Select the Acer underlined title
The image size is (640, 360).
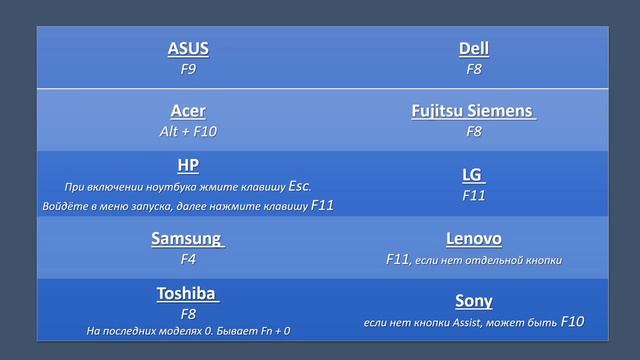coord(188,111)
